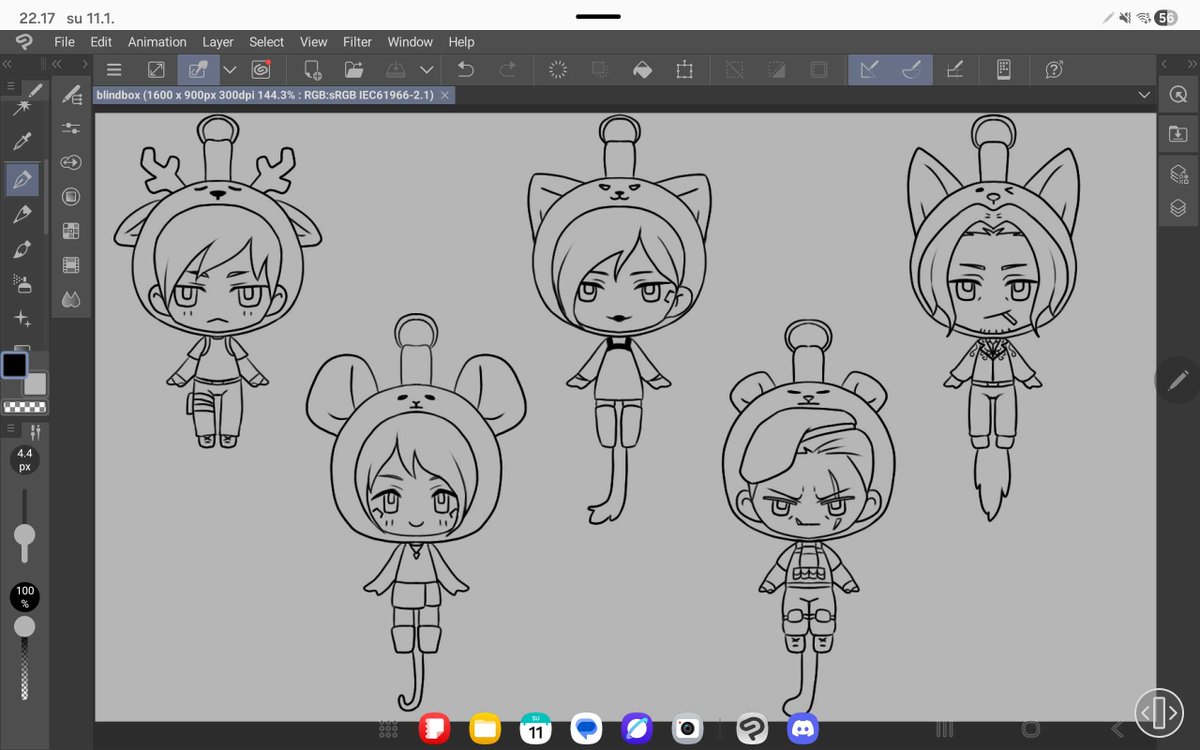The image size is (1200, 750).
Task: Open the Material download panel
Action: tap(1179, 132)
